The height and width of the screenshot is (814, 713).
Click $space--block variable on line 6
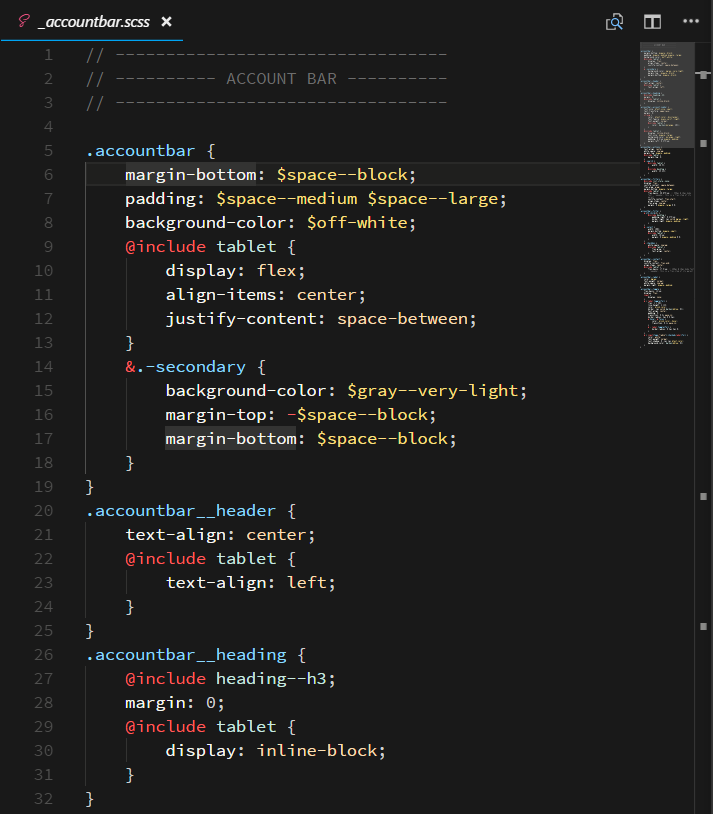coord(342,175)
